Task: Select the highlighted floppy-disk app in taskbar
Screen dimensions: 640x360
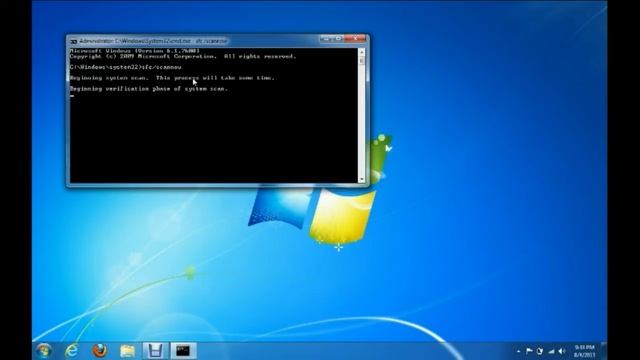Action: 155,351
